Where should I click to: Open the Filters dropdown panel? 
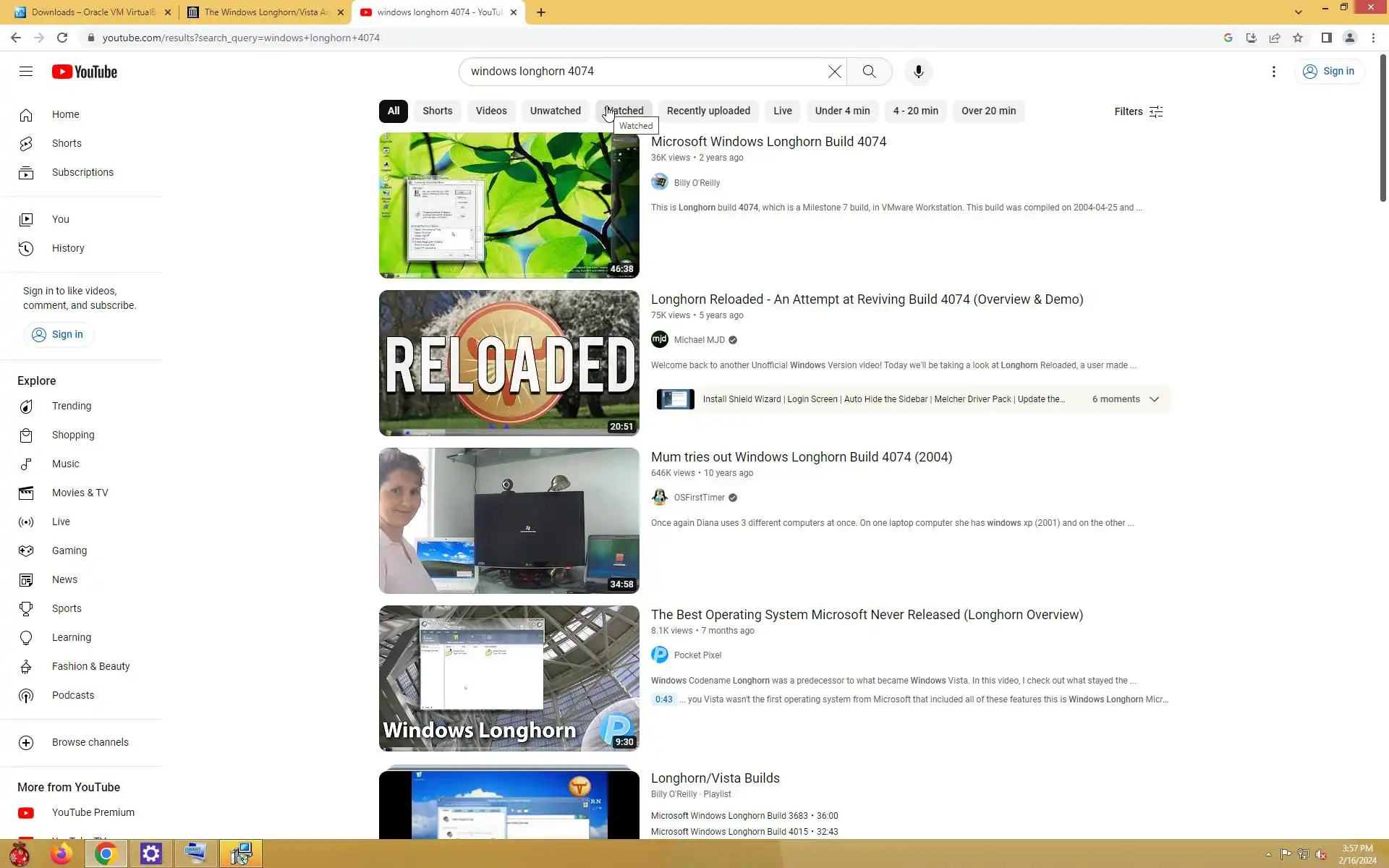pyautogui.click(x=1138, y=111)
